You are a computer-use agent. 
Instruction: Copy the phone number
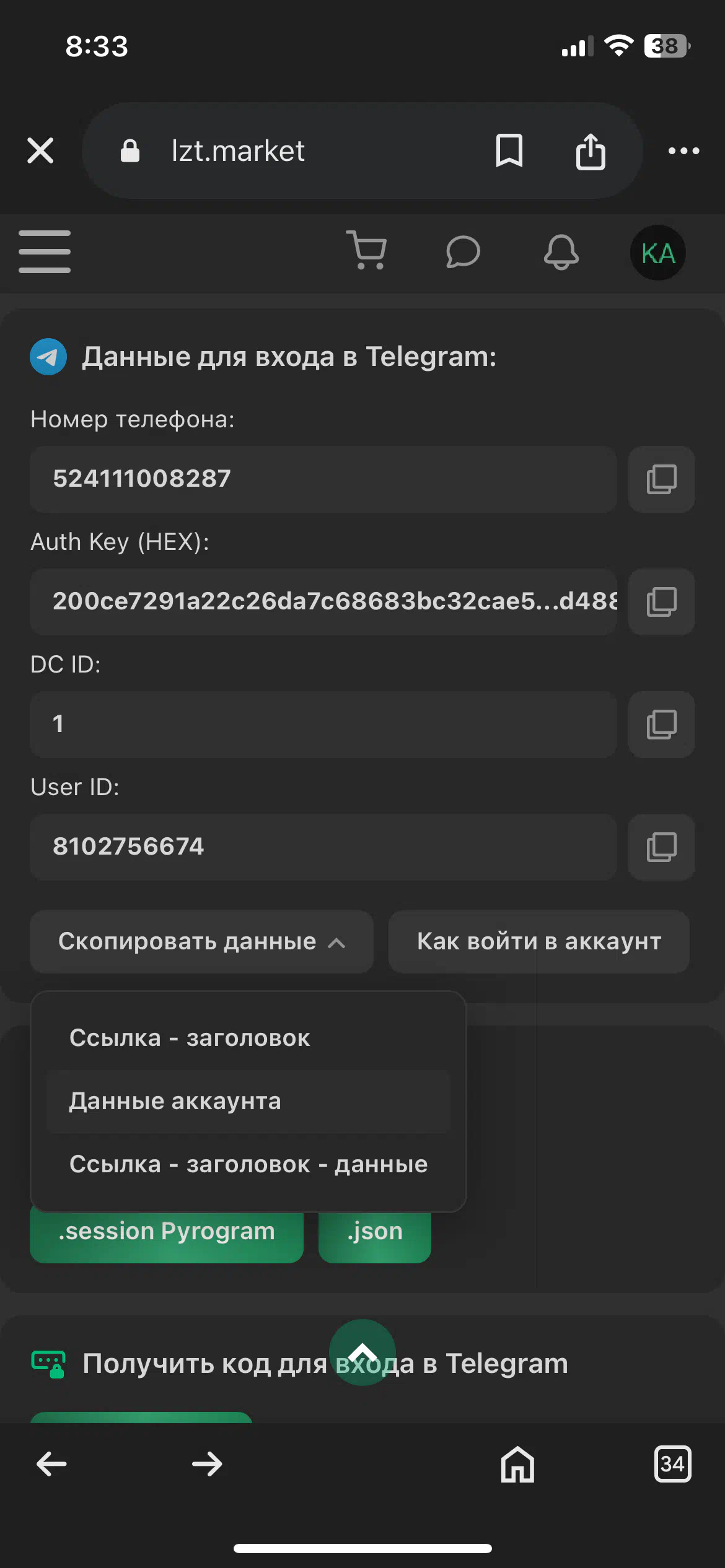pyautogui.click(x=661, y=479)
